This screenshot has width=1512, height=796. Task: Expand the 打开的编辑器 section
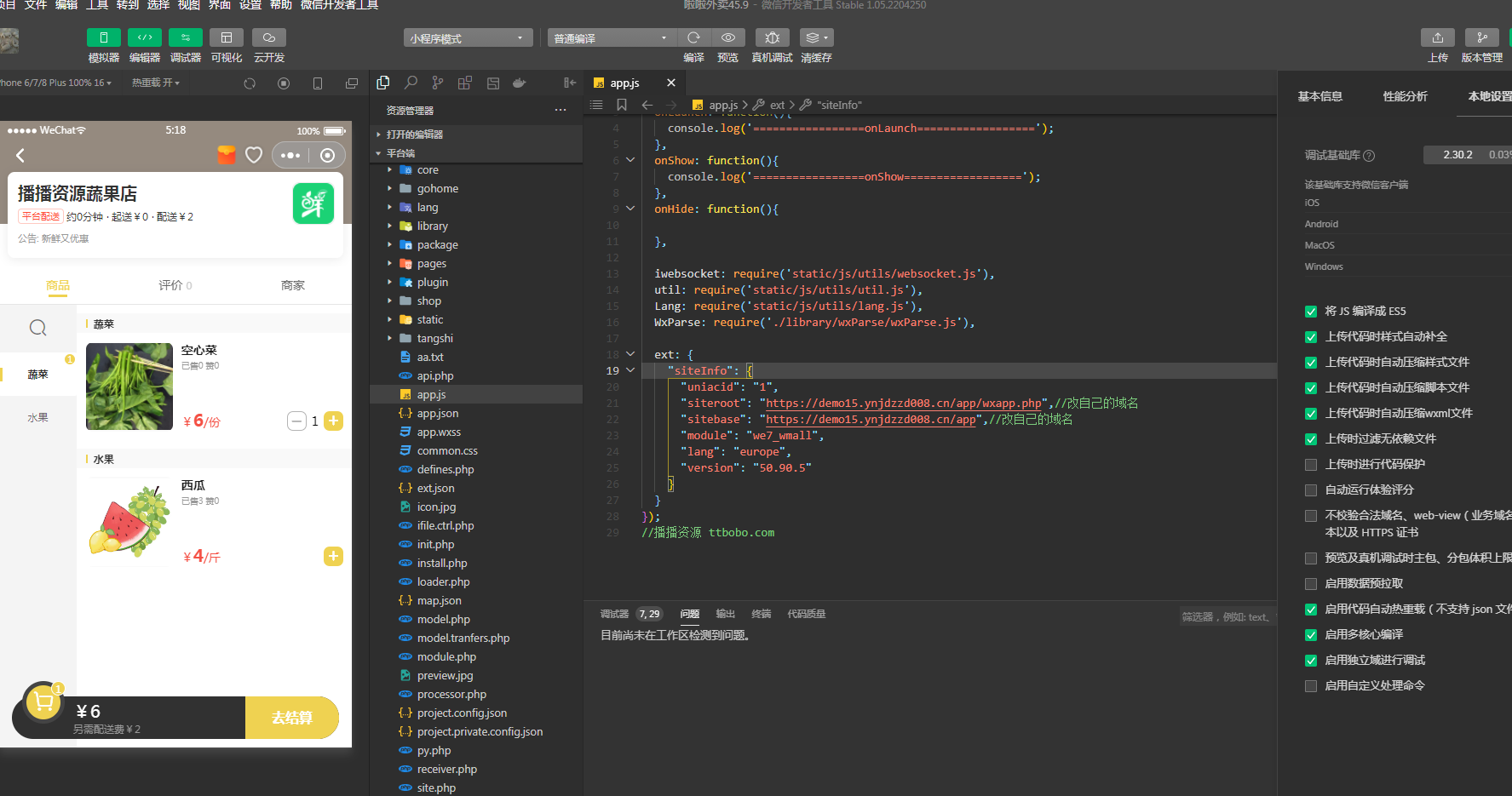(476, 135)
